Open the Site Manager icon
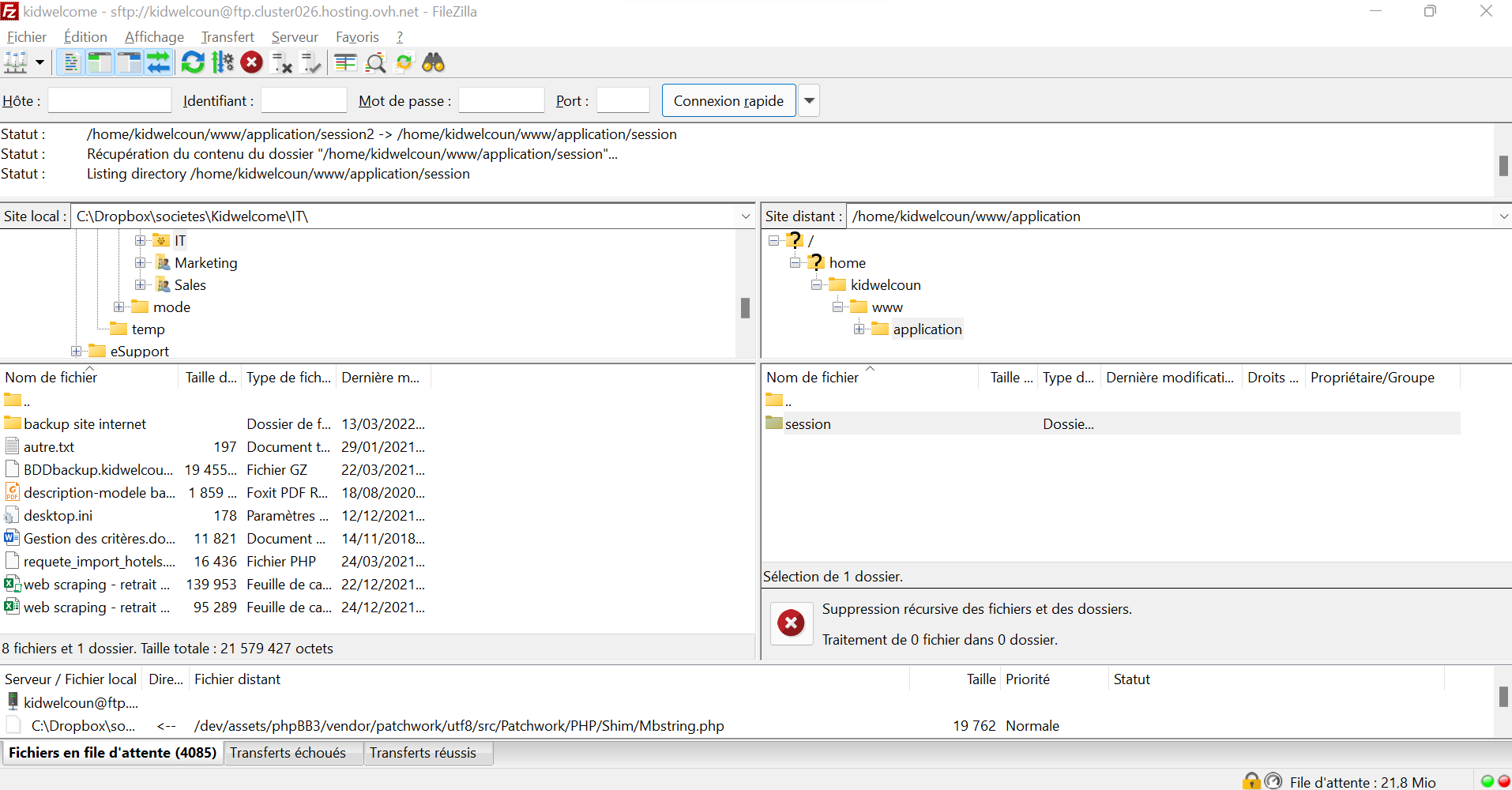This screenshot has height=790, width=1512. coord(16,62)
